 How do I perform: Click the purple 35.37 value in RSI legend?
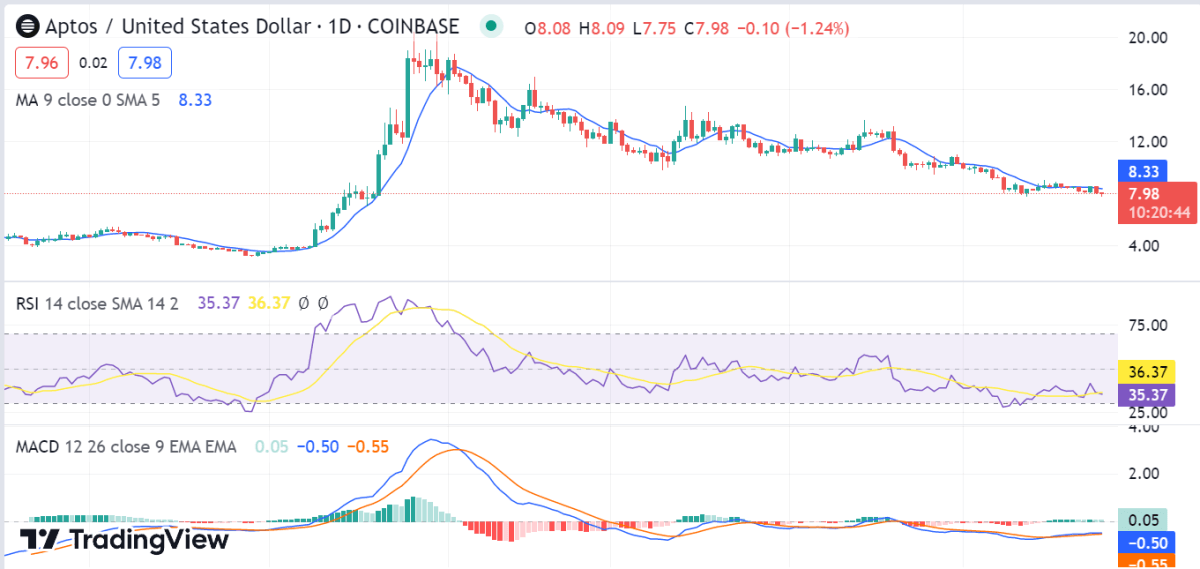pos(219,303)
